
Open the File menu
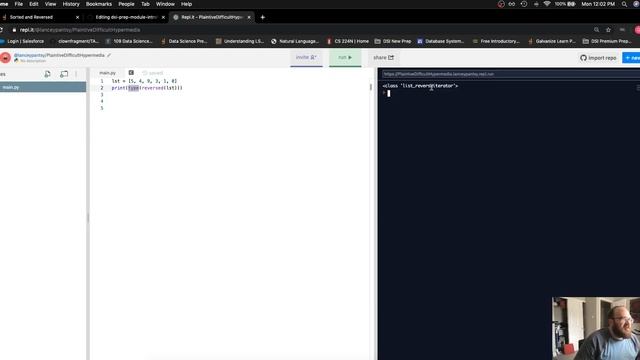(x=19, y=4)
